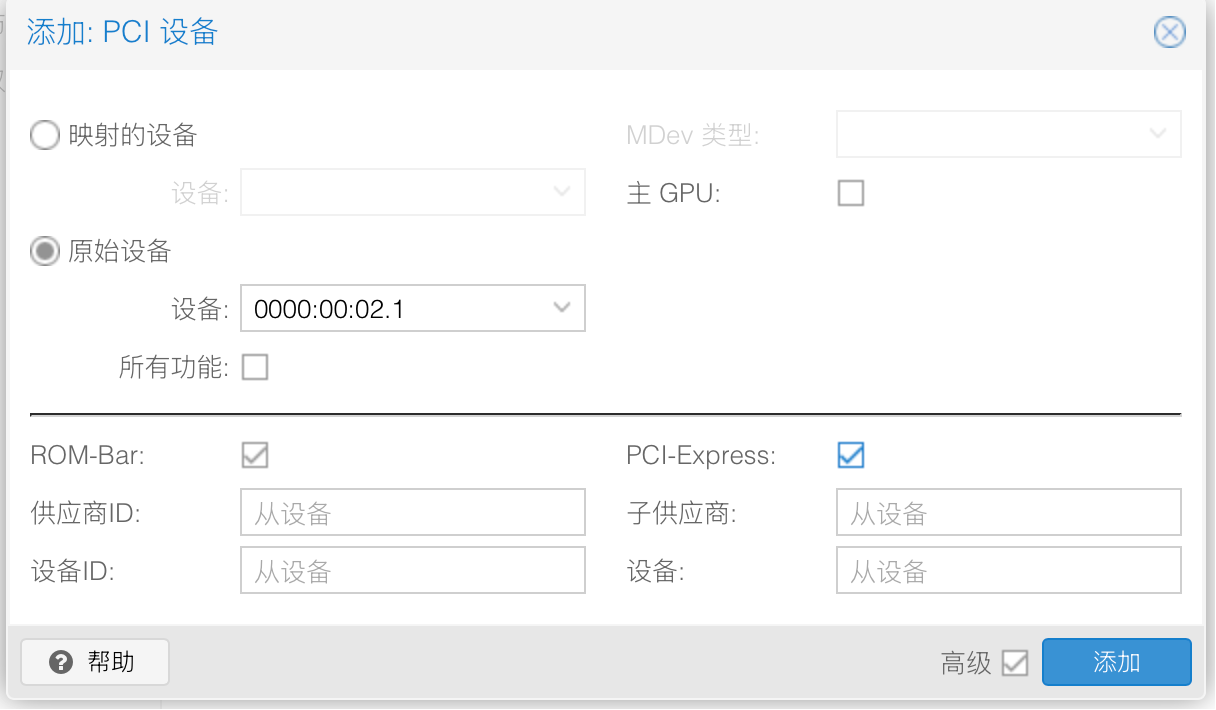The width and height of the screenshot is (1216, 710).
Task: Click the 设备 field below 子供应商
Action: coord(1008,571)
